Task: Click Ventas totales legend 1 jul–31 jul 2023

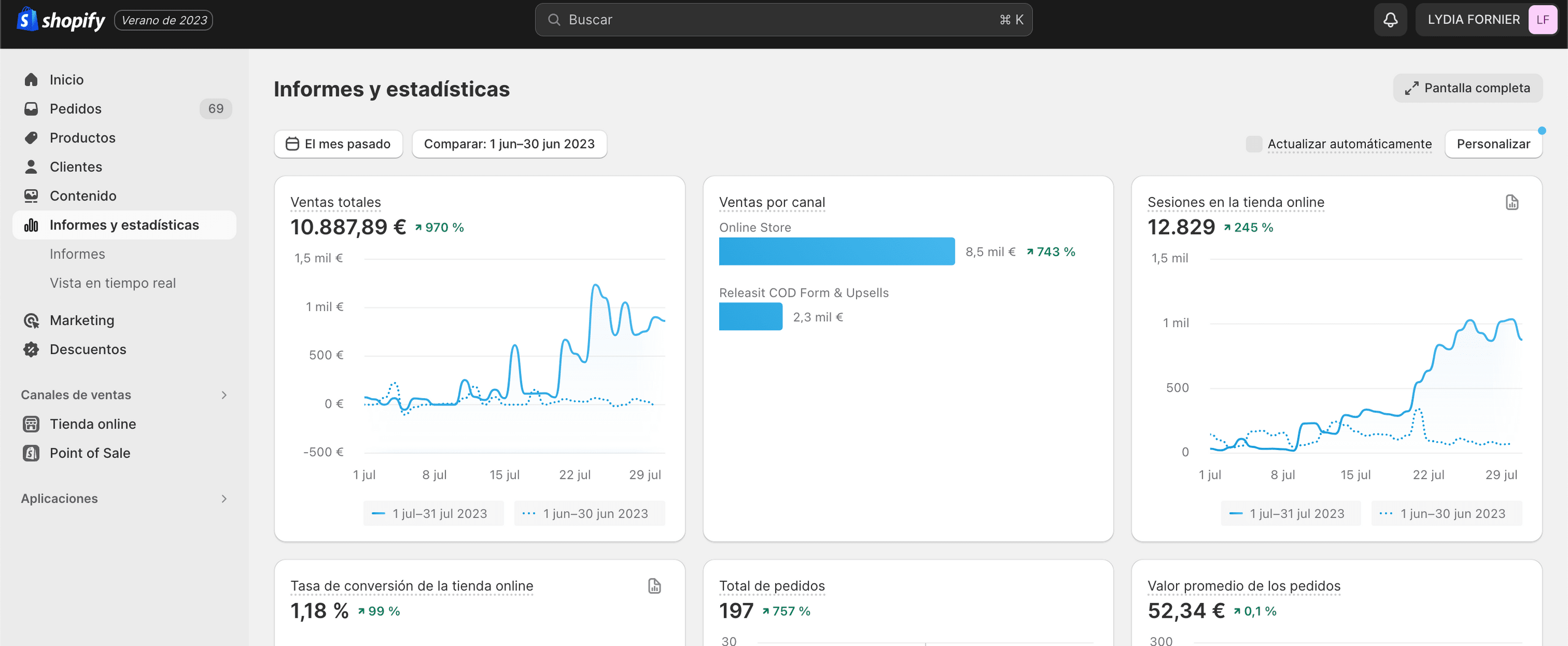Action: [433, 513]
